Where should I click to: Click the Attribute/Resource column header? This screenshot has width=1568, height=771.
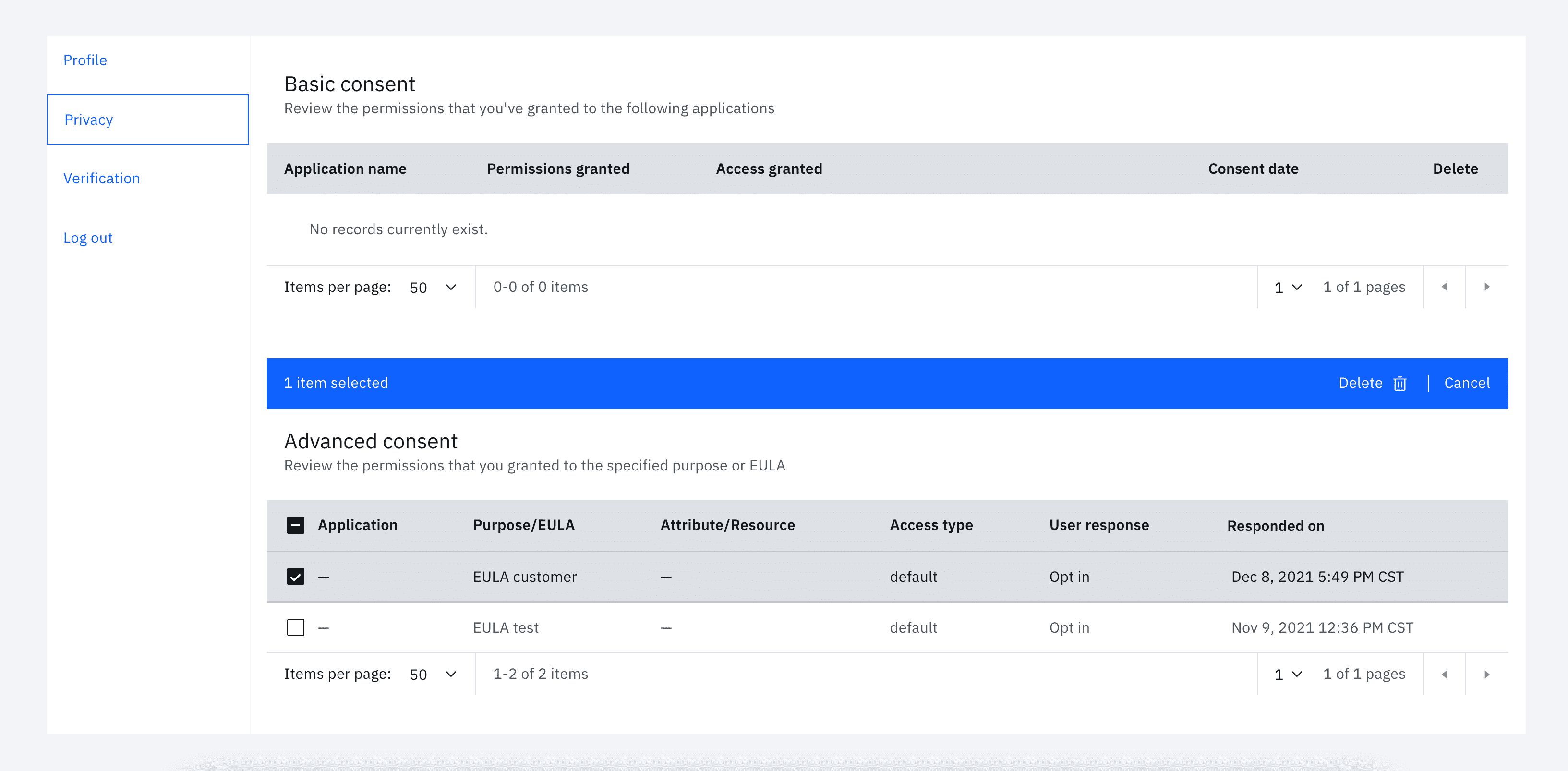727,525
